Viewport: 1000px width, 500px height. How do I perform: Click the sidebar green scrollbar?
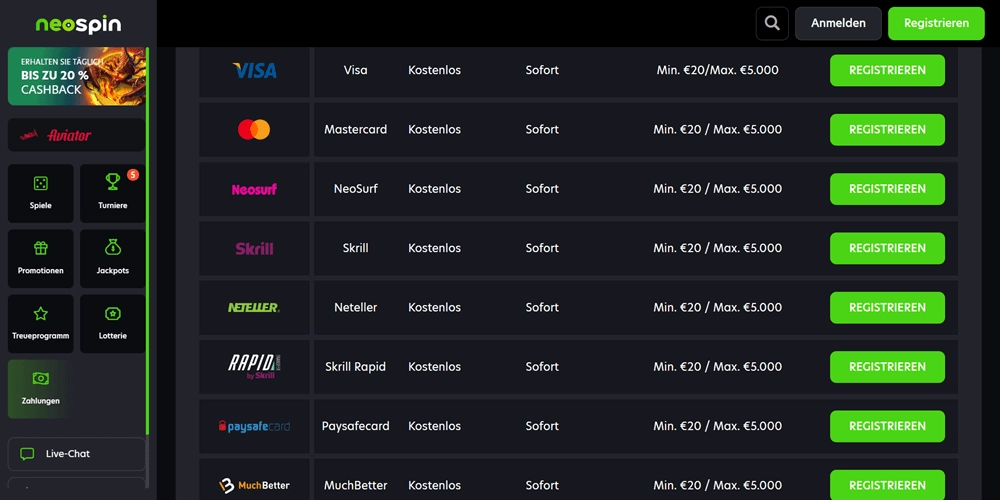click(x=148, y=240)
